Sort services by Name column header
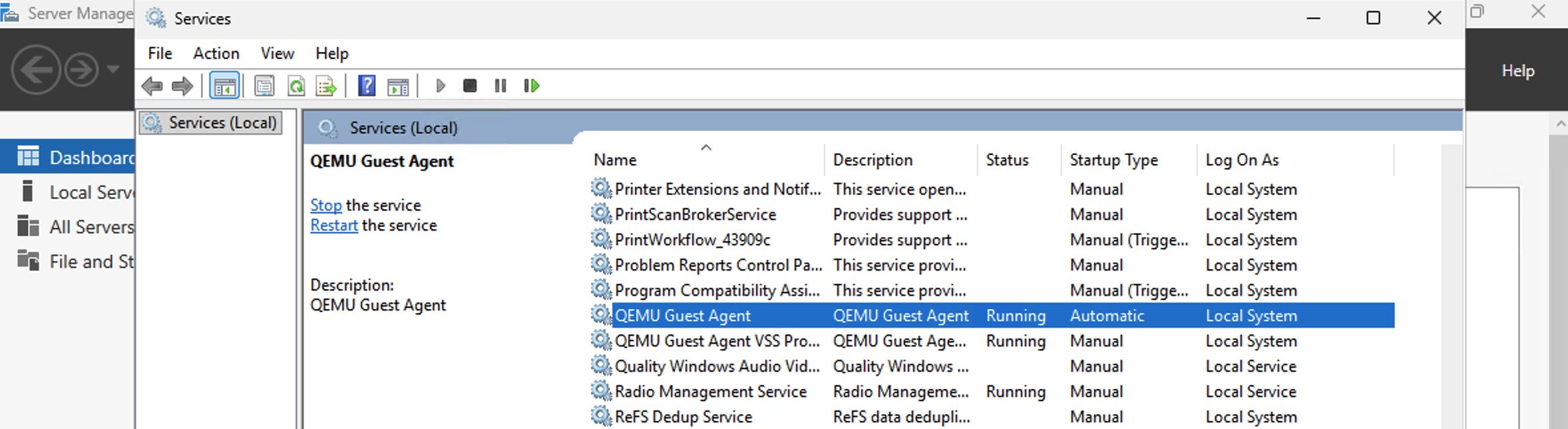 click(615, 160)
